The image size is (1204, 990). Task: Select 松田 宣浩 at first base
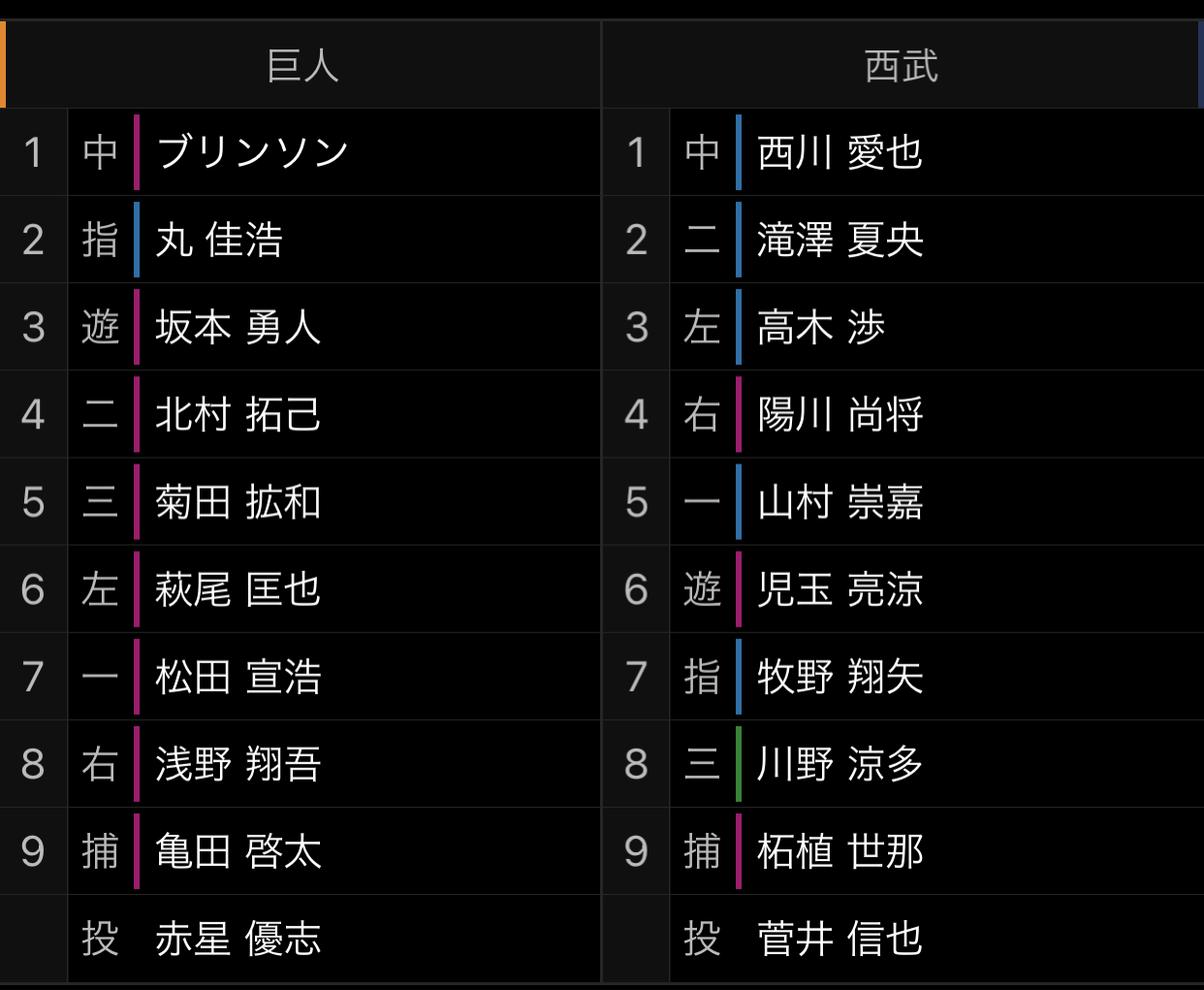point(238,677)
